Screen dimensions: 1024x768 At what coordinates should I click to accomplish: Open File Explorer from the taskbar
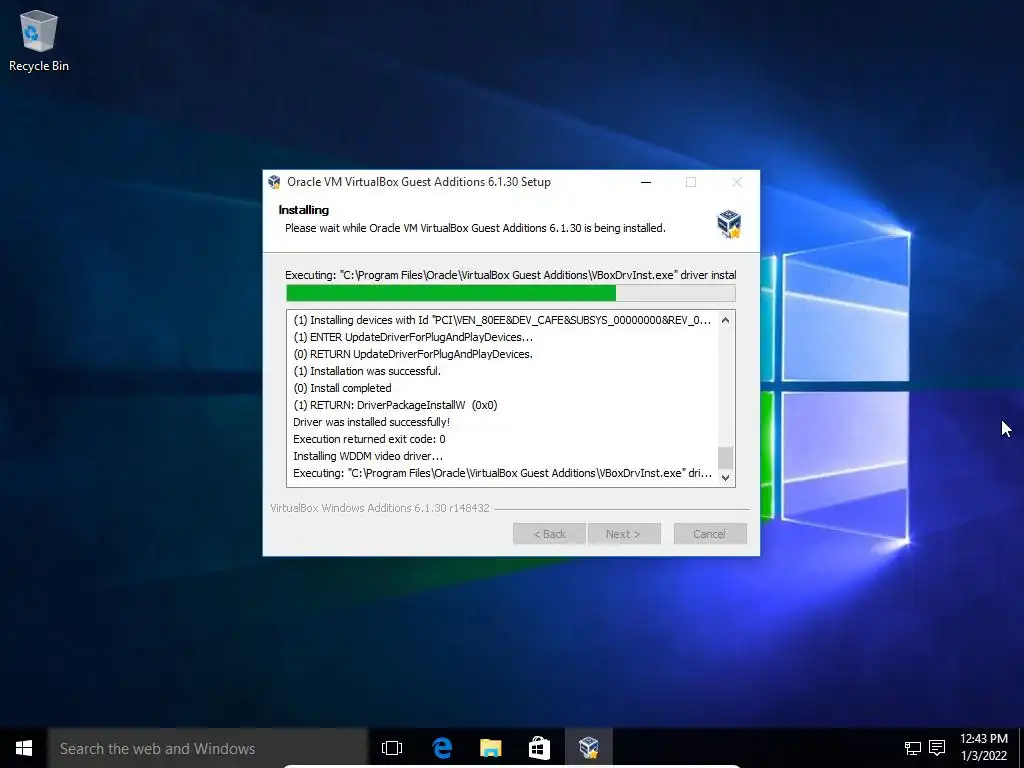coord(490,748)
